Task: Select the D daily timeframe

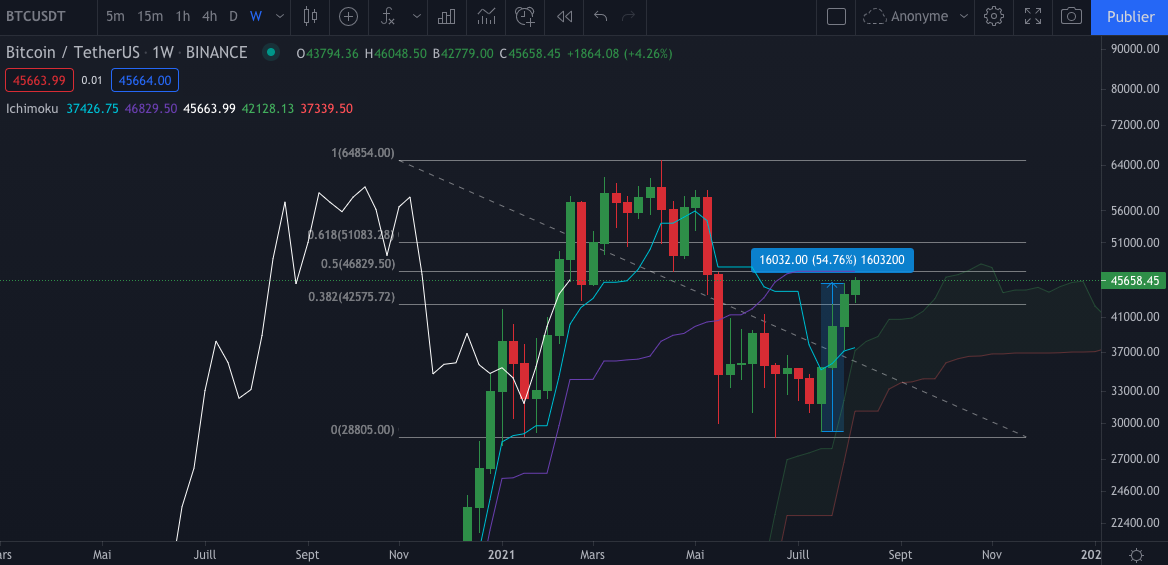Action: 233,16
